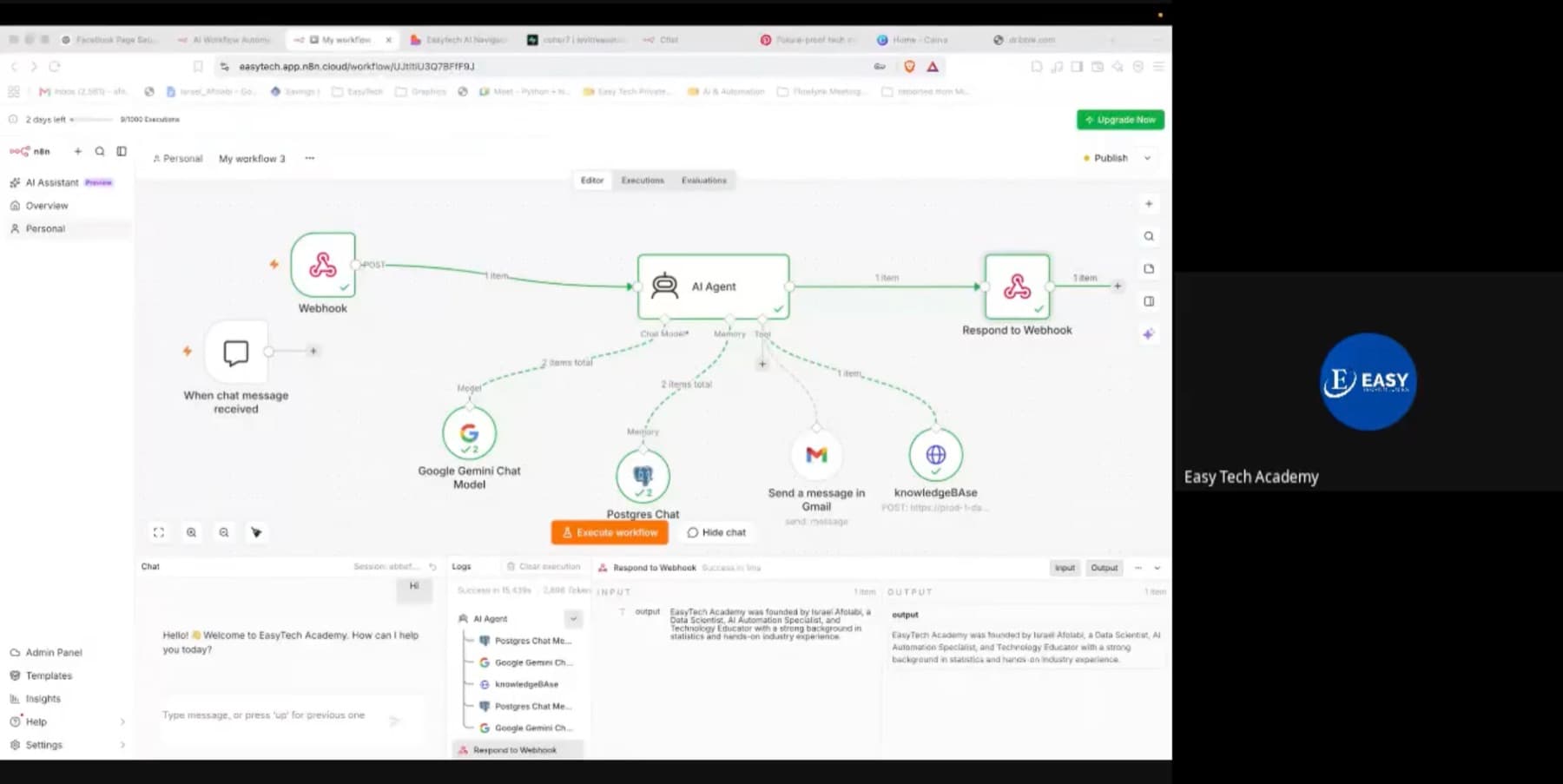Toggle the n8n sidebar collapse icon
This screenshot has height=784, width=1563.
[122, 151]
